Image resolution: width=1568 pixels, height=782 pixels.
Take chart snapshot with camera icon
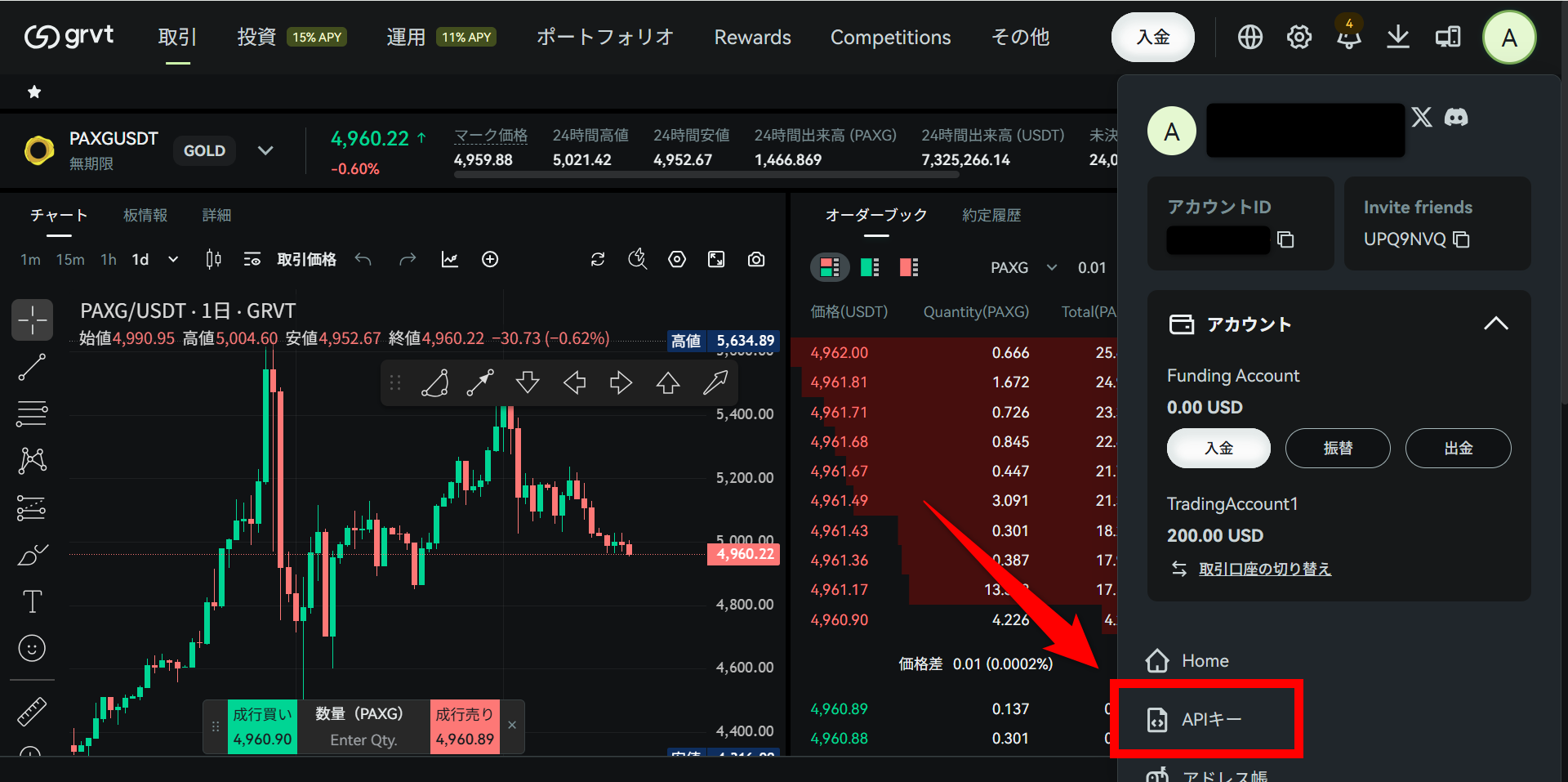756,260
